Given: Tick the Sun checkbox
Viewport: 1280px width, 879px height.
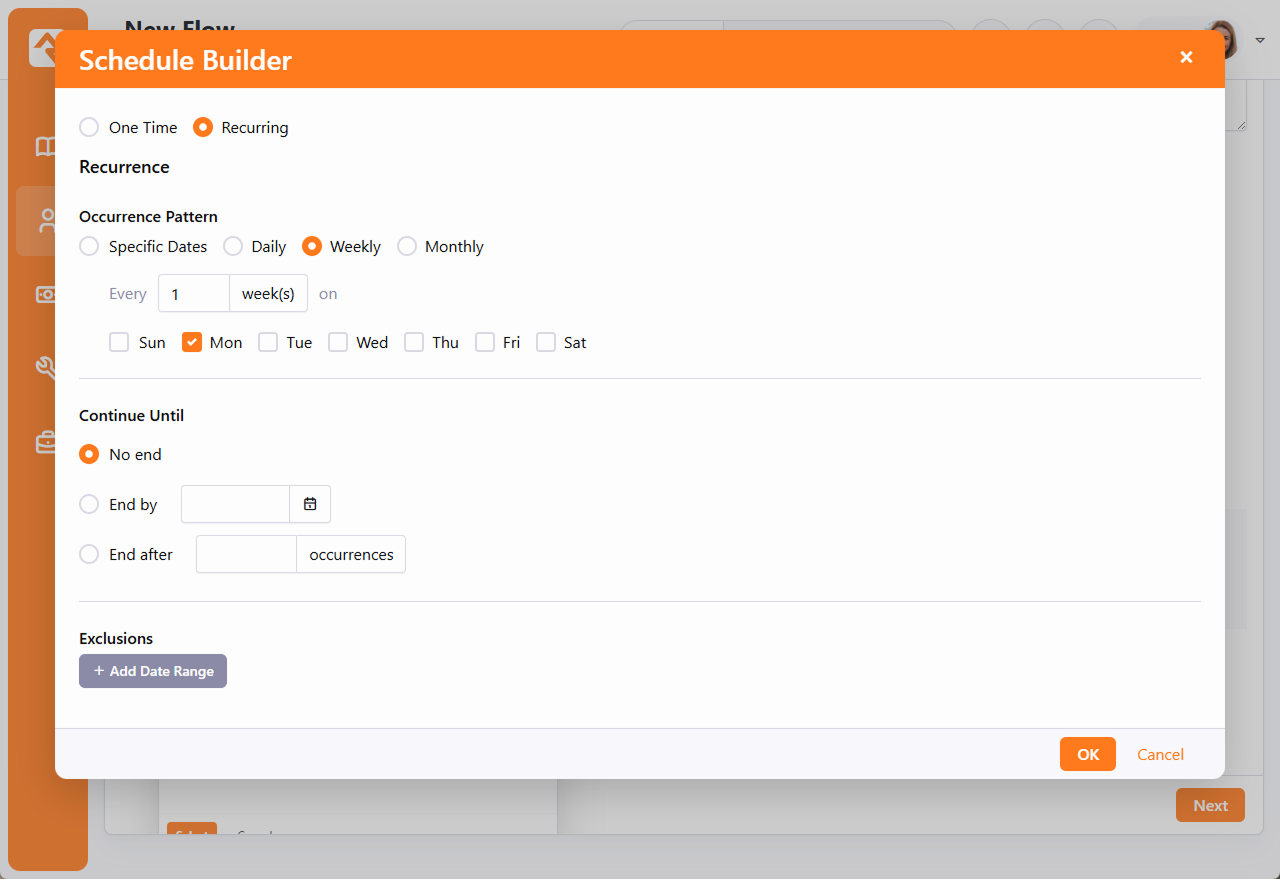Looking at the screenshot, I should click(119, 342).
